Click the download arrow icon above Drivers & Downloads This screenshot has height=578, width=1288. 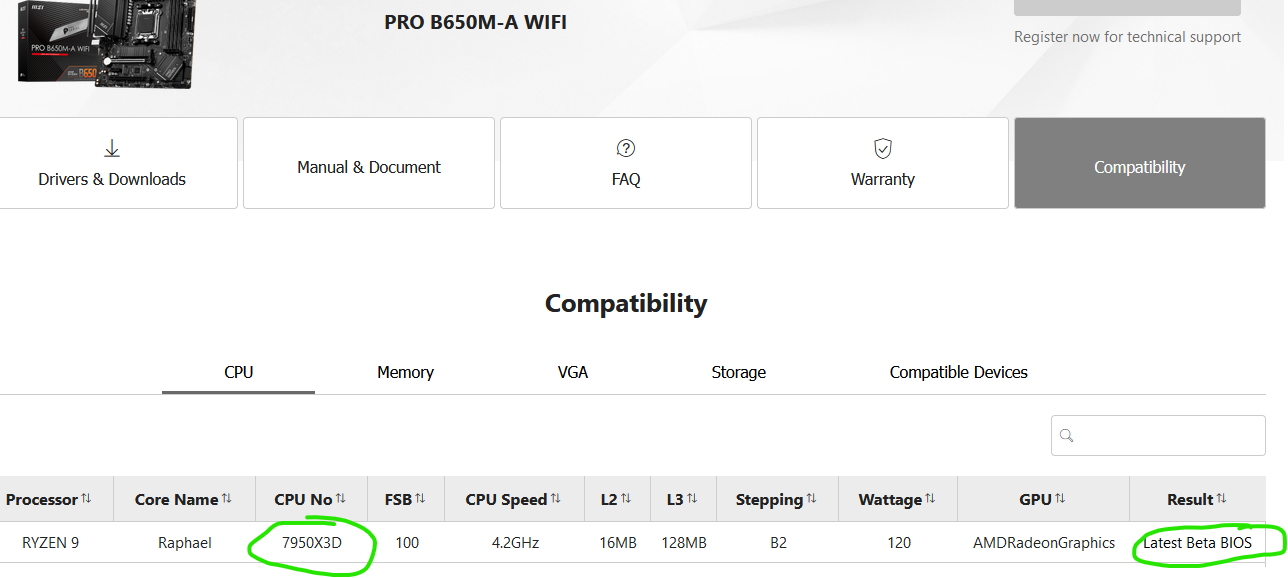(x=112, y=149)
